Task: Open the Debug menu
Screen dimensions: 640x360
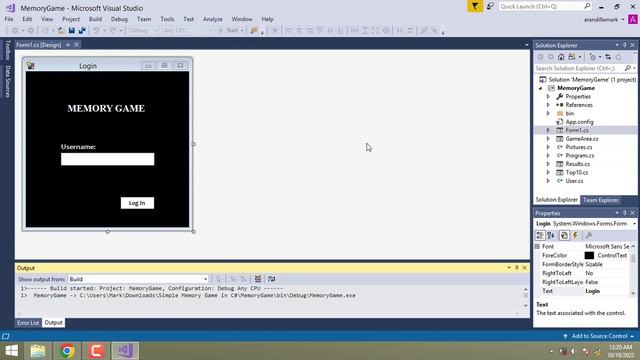Action: point(119,19)
